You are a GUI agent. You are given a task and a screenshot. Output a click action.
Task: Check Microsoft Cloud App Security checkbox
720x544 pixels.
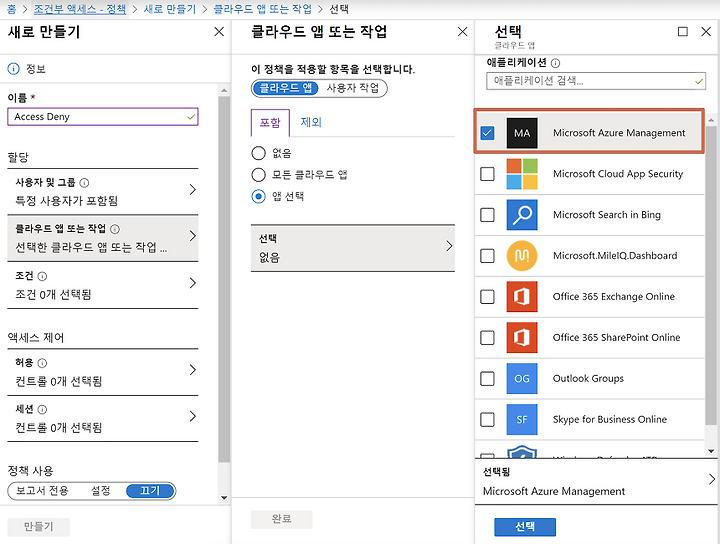(487, 174)
